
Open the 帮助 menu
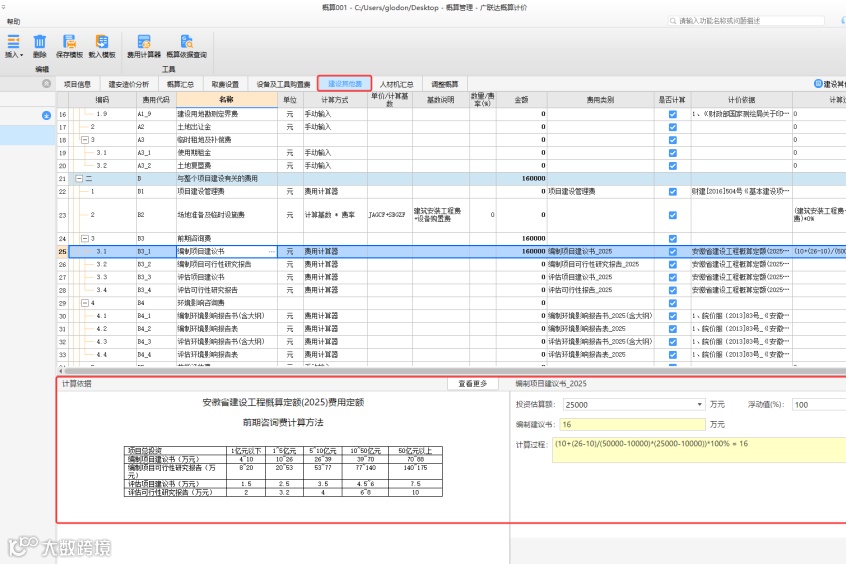click(13, 22)
